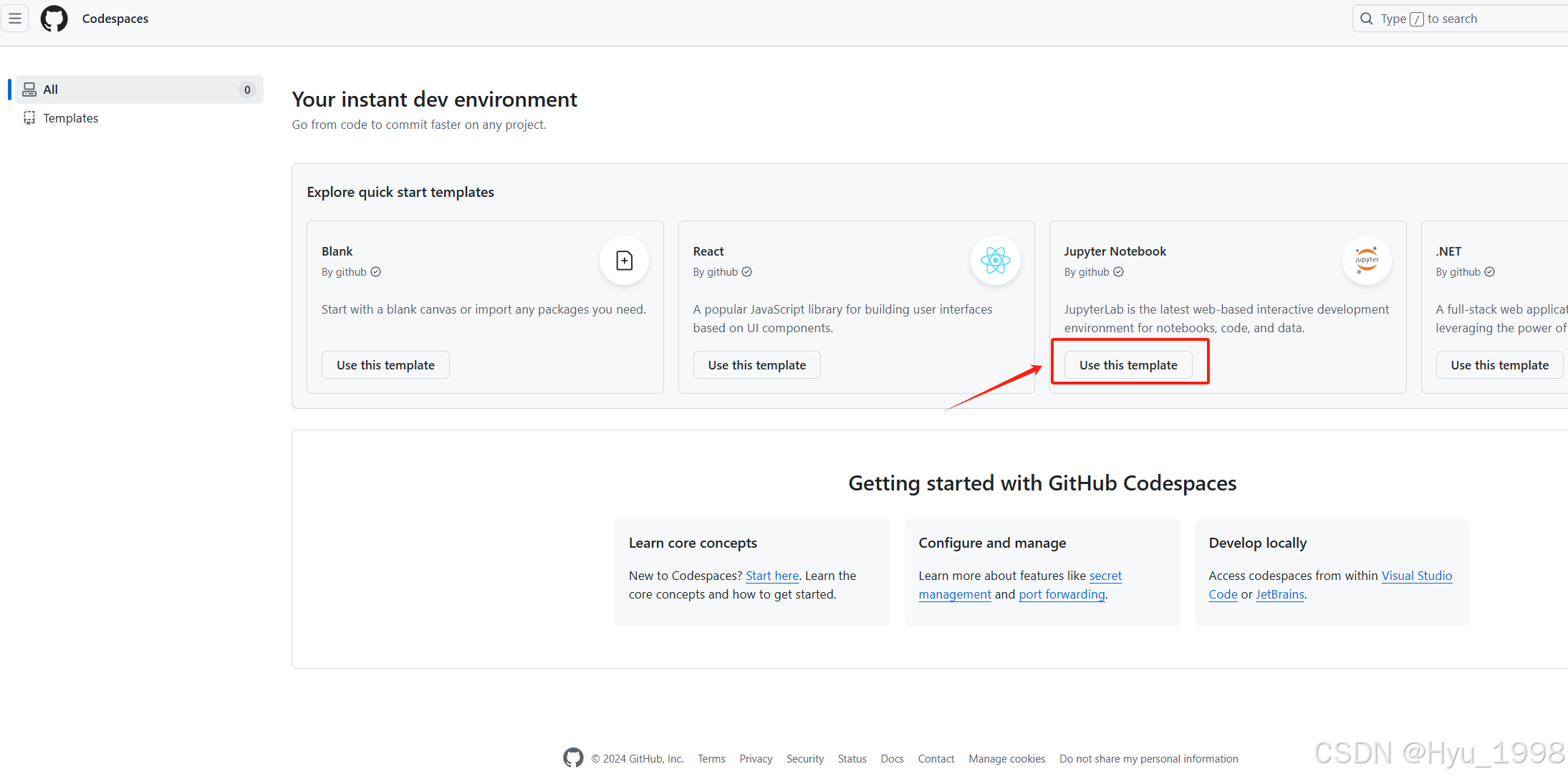Open the Jupyter Notebook template title
This screenshot has width=1568, height=779.
pos(1115,251)
